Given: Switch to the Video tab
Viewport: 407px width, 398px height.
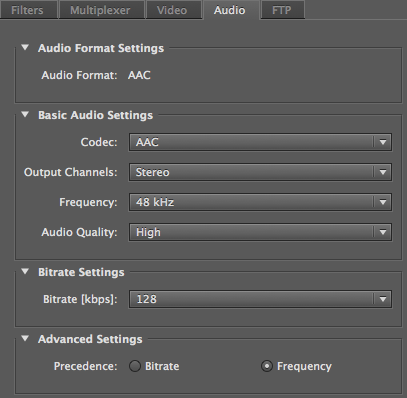Looking at the screenshot, I should pos(174,10).
